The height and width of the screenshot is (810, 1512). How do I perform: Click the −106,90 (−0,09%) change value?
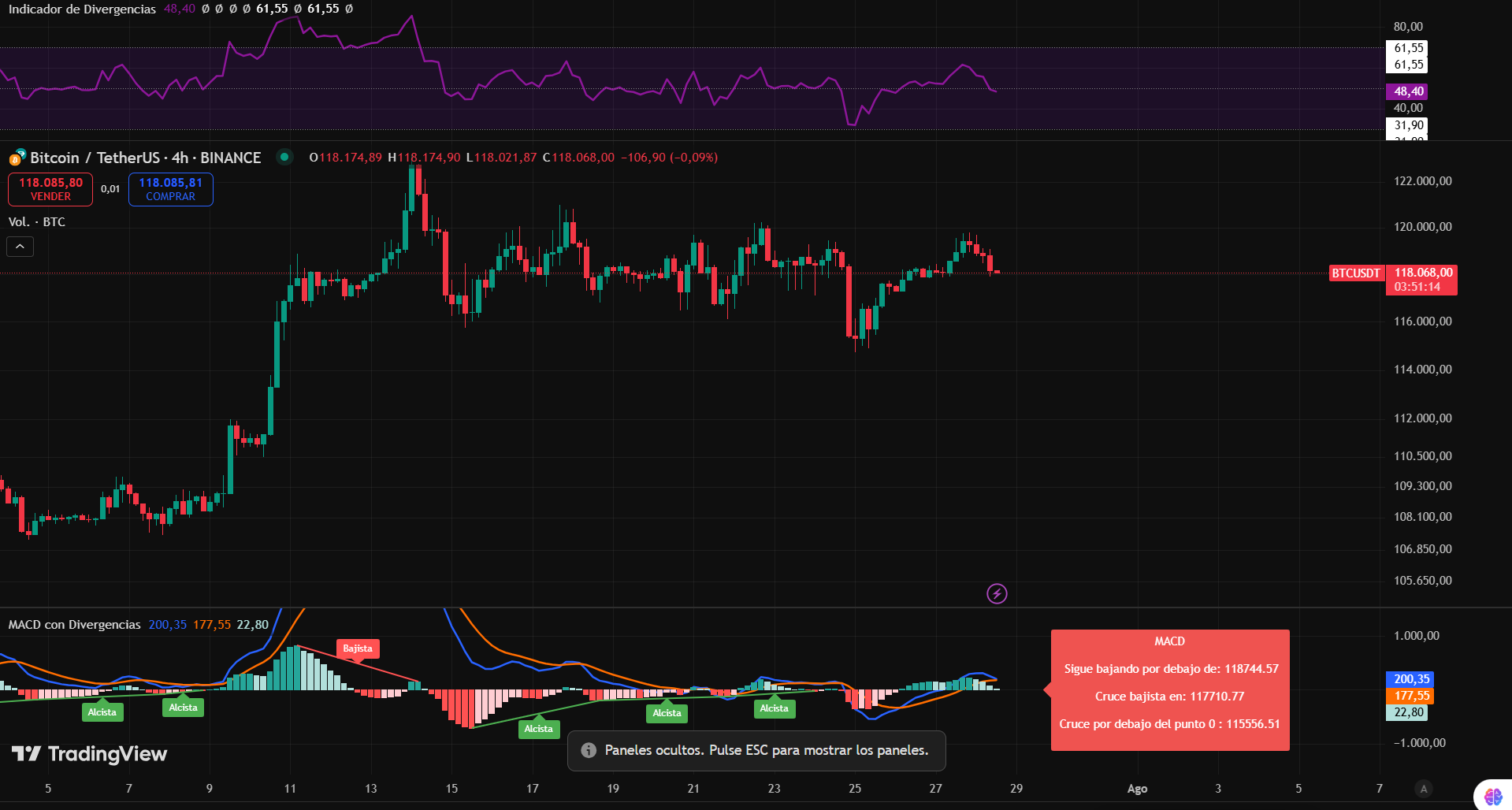(669, 158)
